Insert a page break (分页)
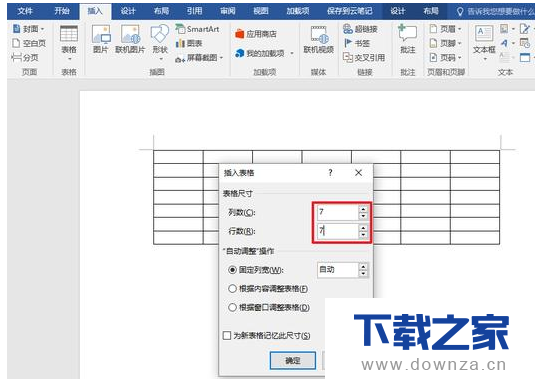Screen dimensions: 535x383 [25, 57]
